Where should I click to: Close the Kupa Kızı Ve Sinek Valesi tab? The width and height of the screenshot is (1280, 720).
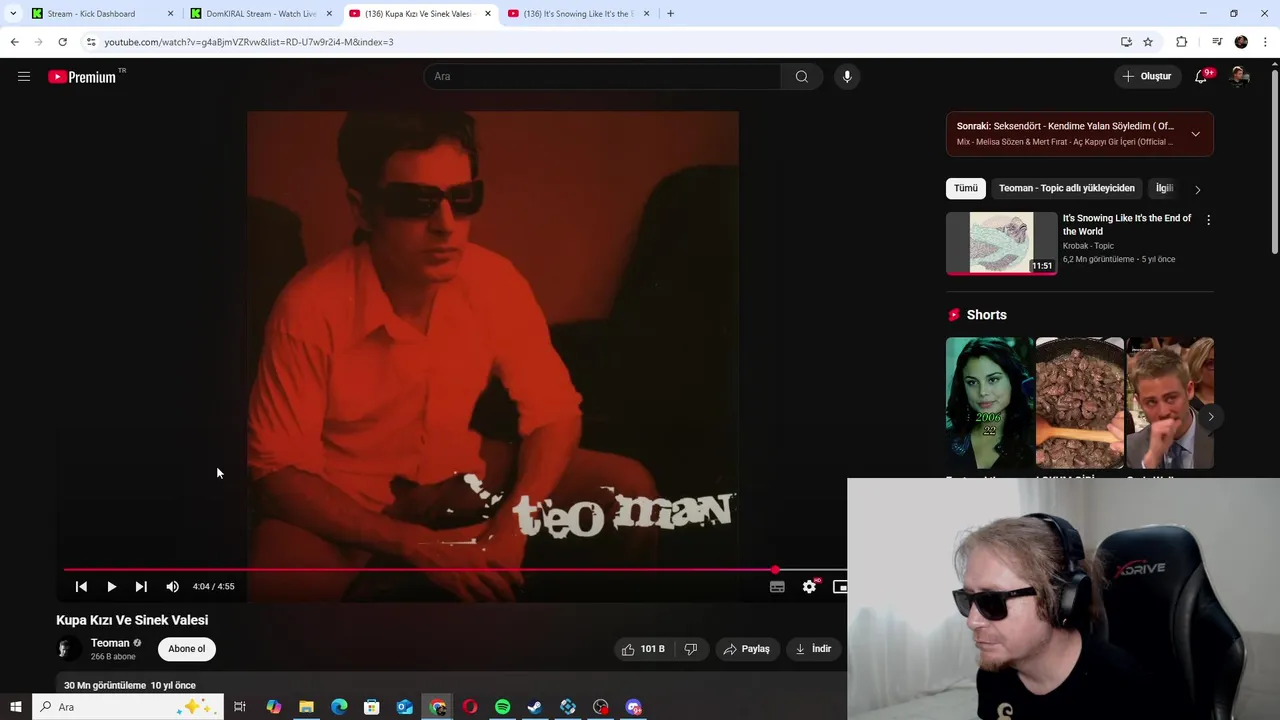488,14
